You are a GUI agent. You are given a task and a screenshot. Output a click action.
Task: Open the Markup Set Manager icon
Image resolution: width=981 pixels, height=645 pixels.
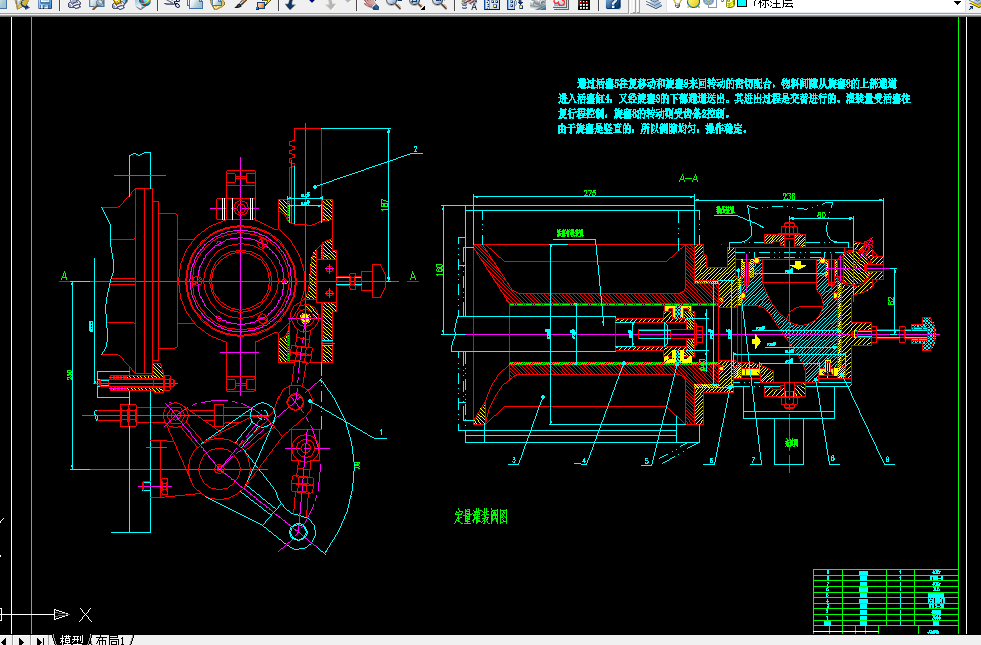(561, 4)
